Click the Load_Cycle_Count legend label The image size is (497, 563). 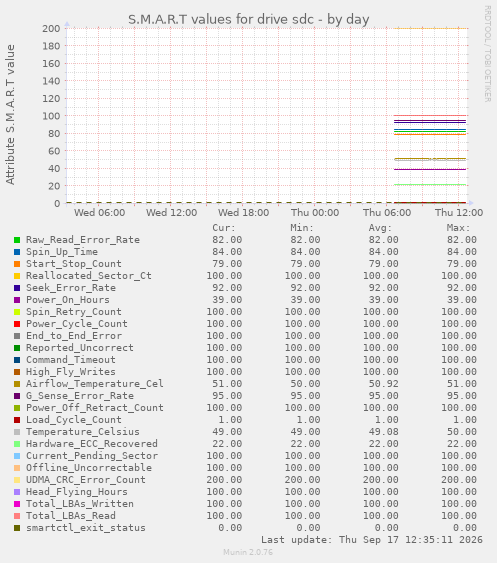pyautogui.click(x=74, y=420)
